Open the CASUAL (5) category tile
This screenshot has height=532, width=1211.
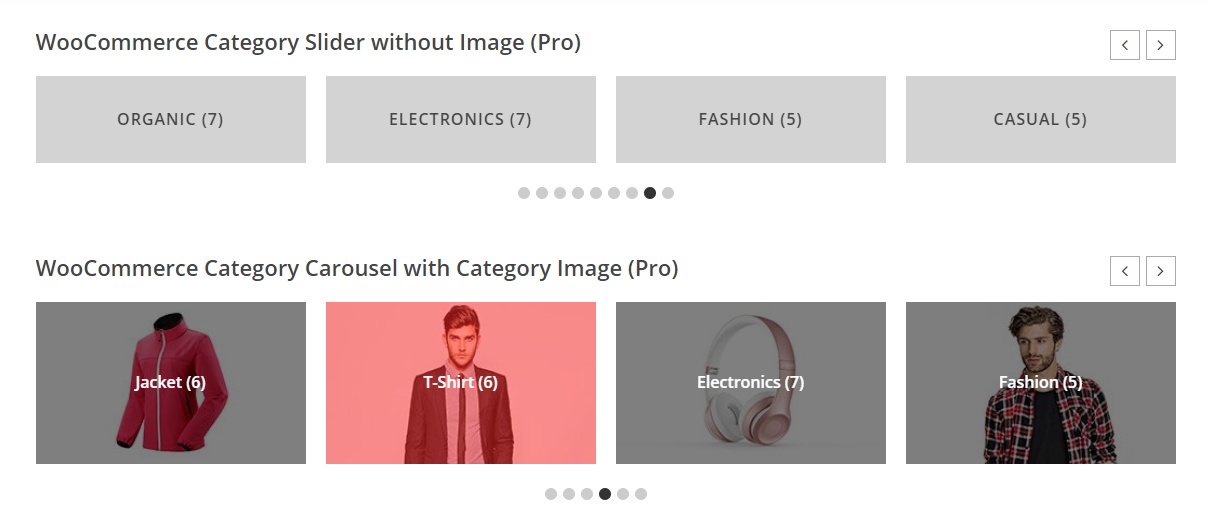(1041, 120)
